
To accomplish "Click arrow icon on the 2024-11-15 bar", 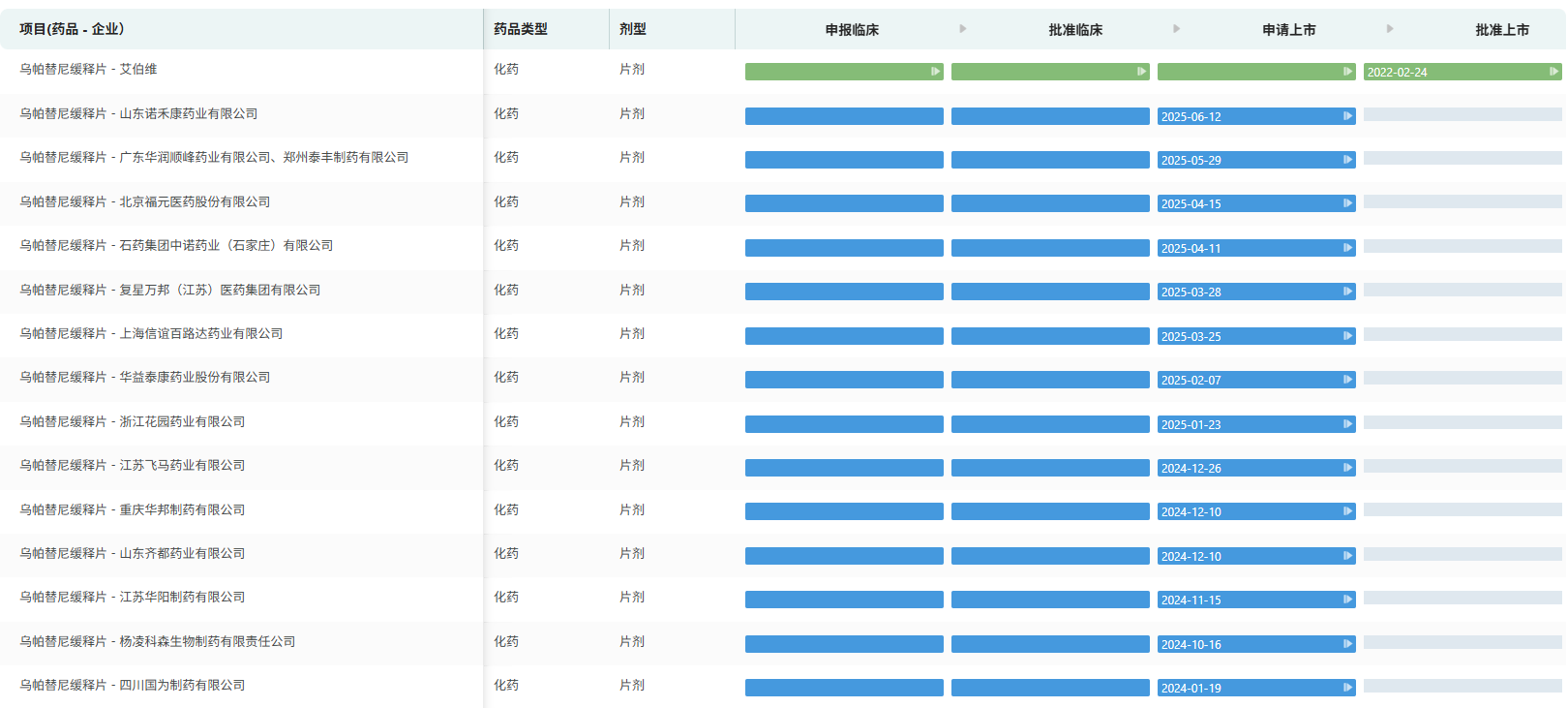I will (x=1347, y=600).
